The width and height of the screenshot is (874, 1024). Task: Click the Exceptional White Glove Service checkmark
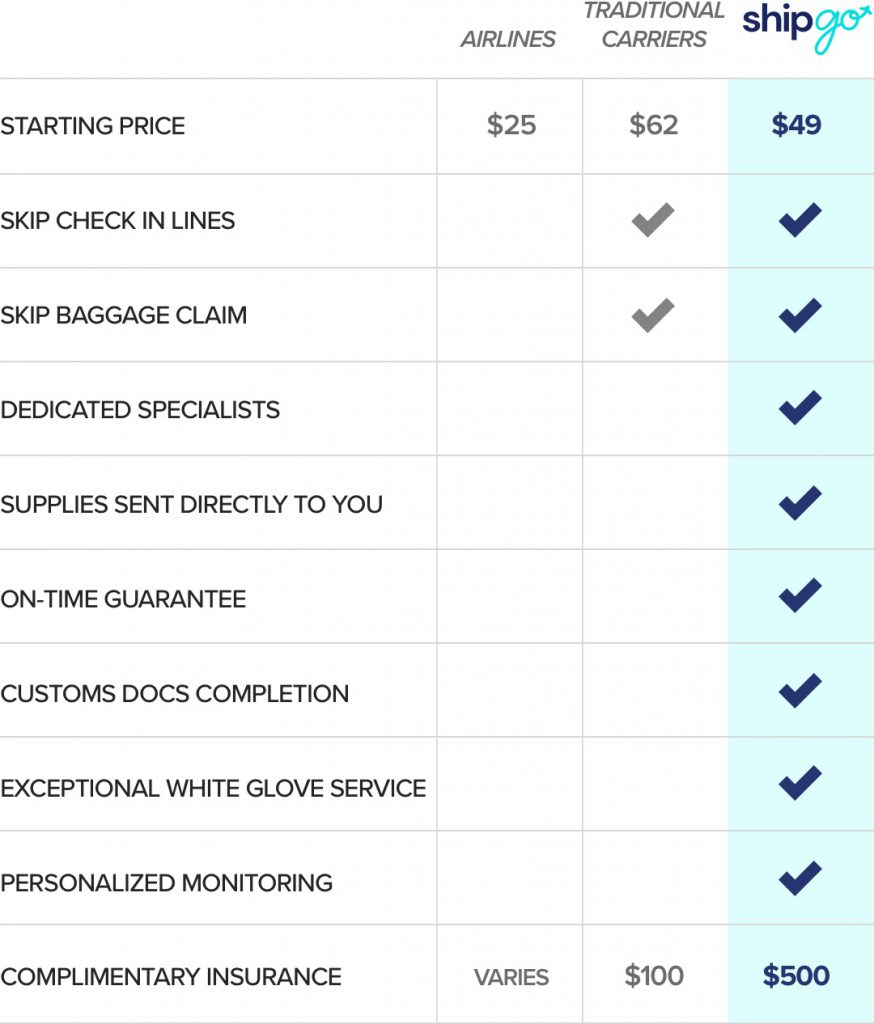[x=800, y=783]
